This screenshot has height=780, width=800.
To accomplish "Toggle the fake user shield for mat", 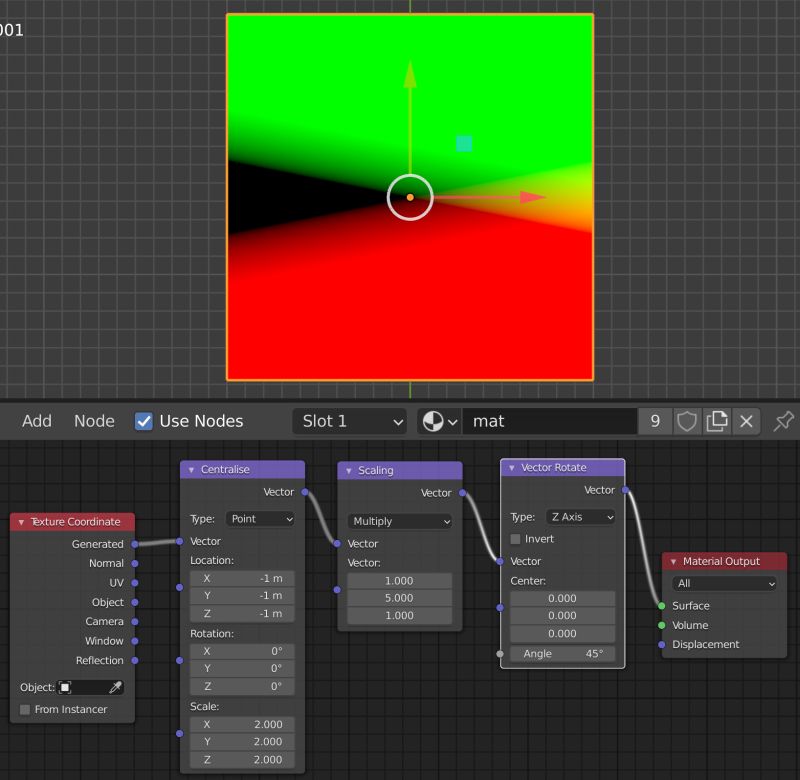I will (687, 421).
